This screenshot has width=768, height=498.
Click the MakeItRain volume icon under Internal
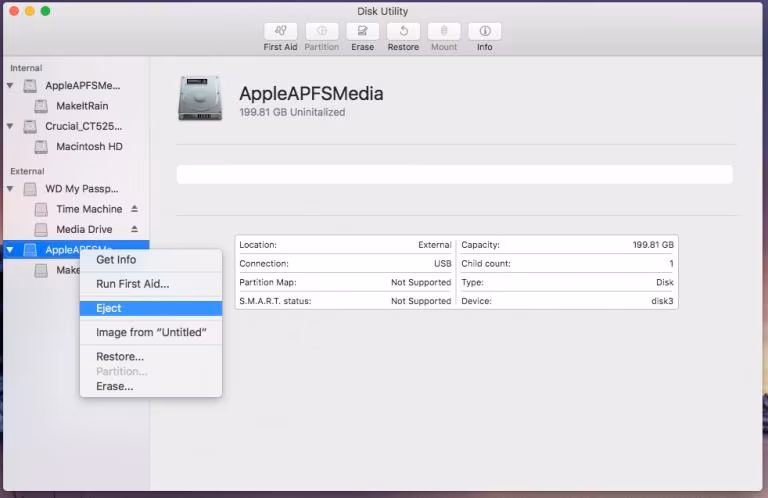pyautogui.click(x=41, y=106)
